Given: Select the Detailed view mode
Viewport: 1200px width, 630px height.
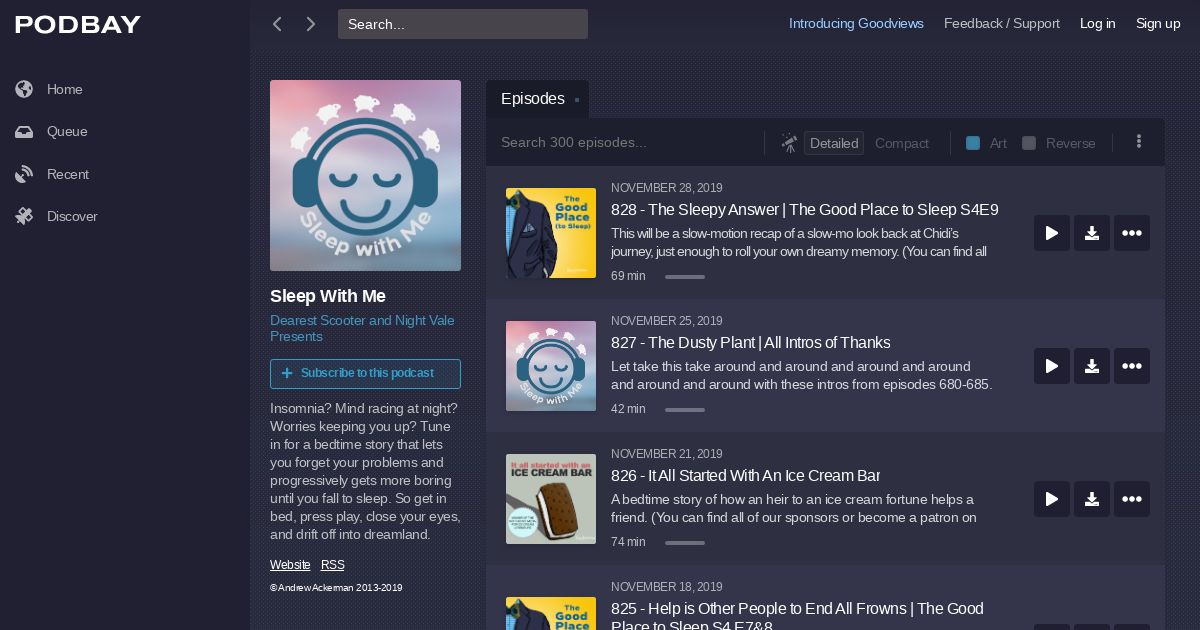Looking at the screenshot, I should 834,143.
